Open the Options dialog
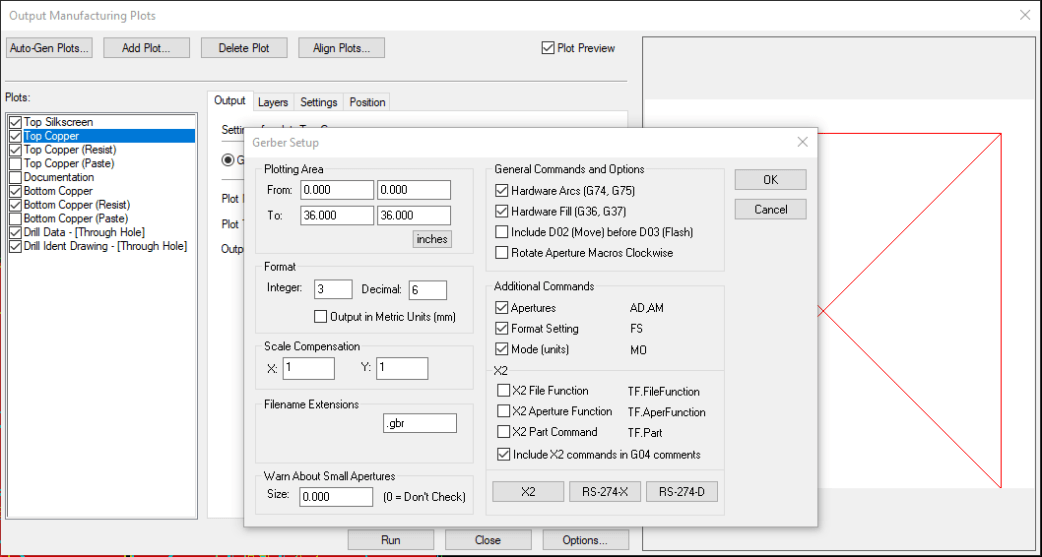 coord(585,540)
